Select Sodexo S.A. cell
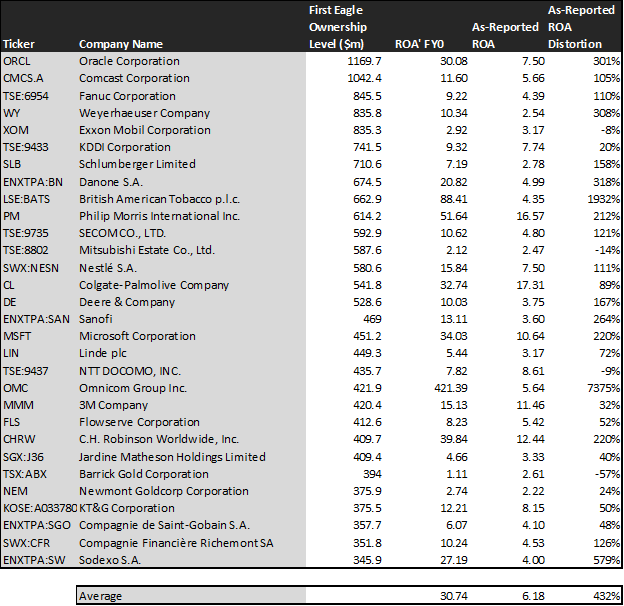The image size is (624, 606). point(110,560)
